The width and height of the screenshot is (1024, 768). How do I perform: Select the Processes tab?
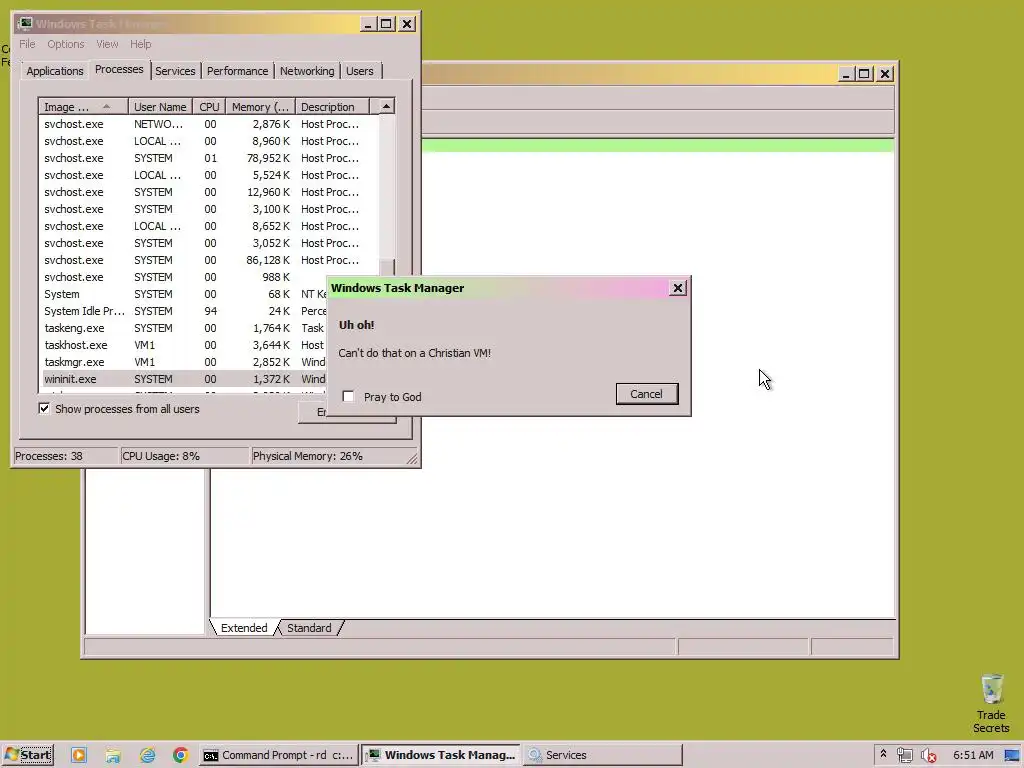119,69
